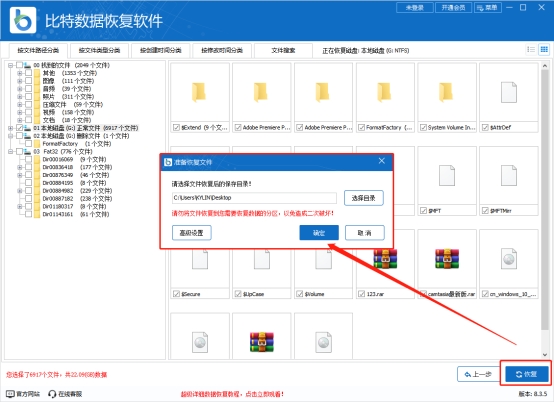Expand the 文档 folder node
This screenshot has height=402, width=554.
tap(20, 120)
